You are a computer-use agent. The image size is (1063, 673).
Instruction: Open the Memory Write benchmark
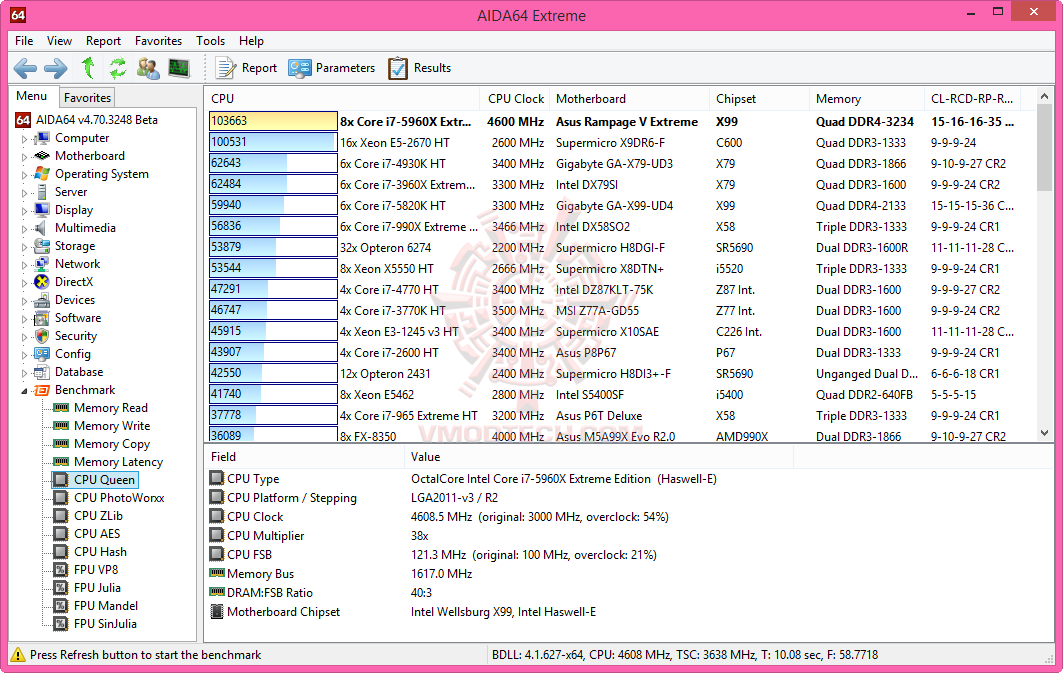(112, 426)
